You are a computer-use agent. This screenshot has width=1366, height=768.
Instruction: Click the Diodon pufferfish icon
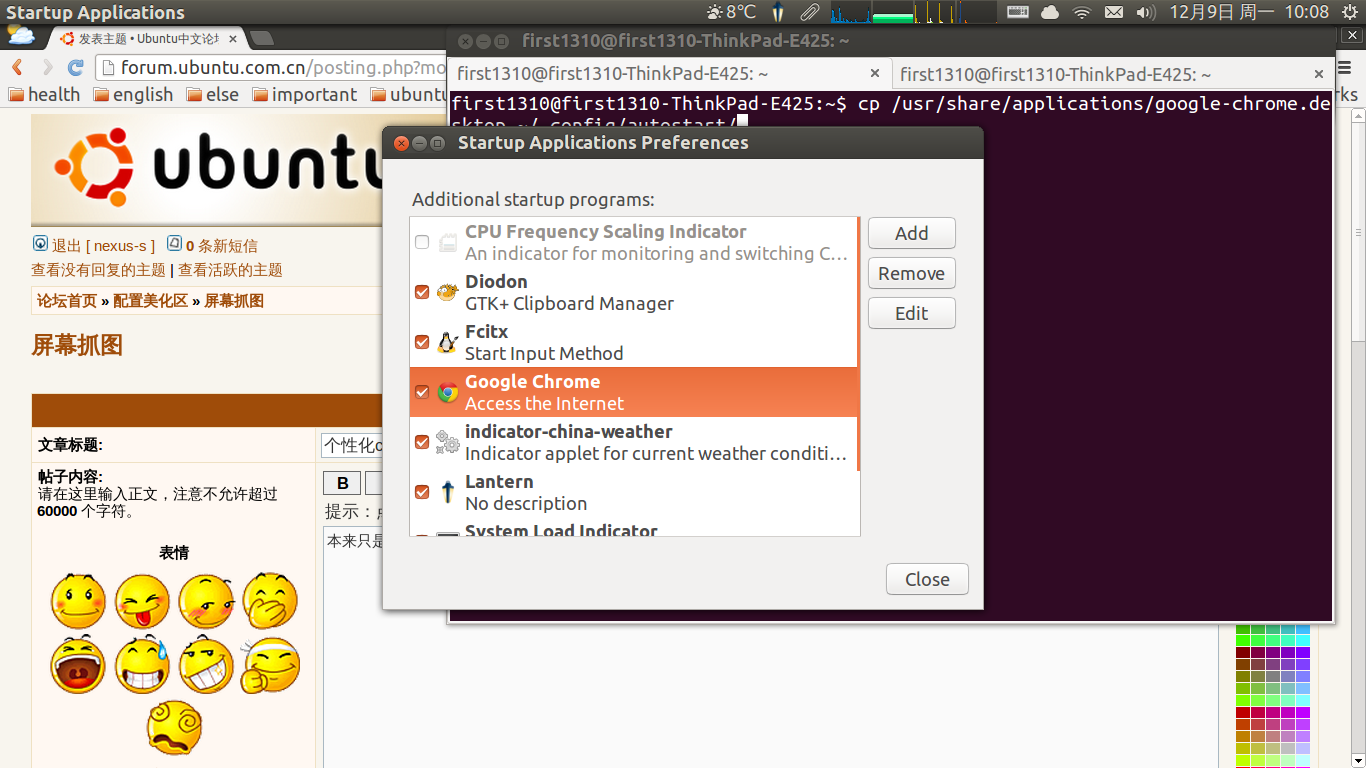point(448,292)
